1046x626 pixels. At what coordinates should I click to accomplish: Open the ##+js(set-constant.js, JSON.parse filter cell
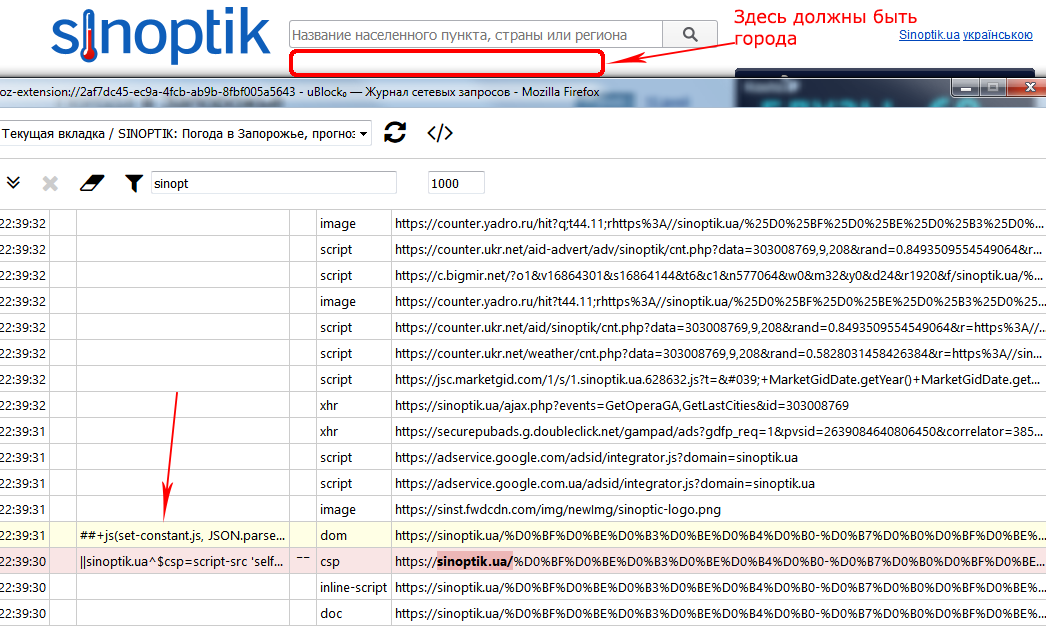pos(183,536)
